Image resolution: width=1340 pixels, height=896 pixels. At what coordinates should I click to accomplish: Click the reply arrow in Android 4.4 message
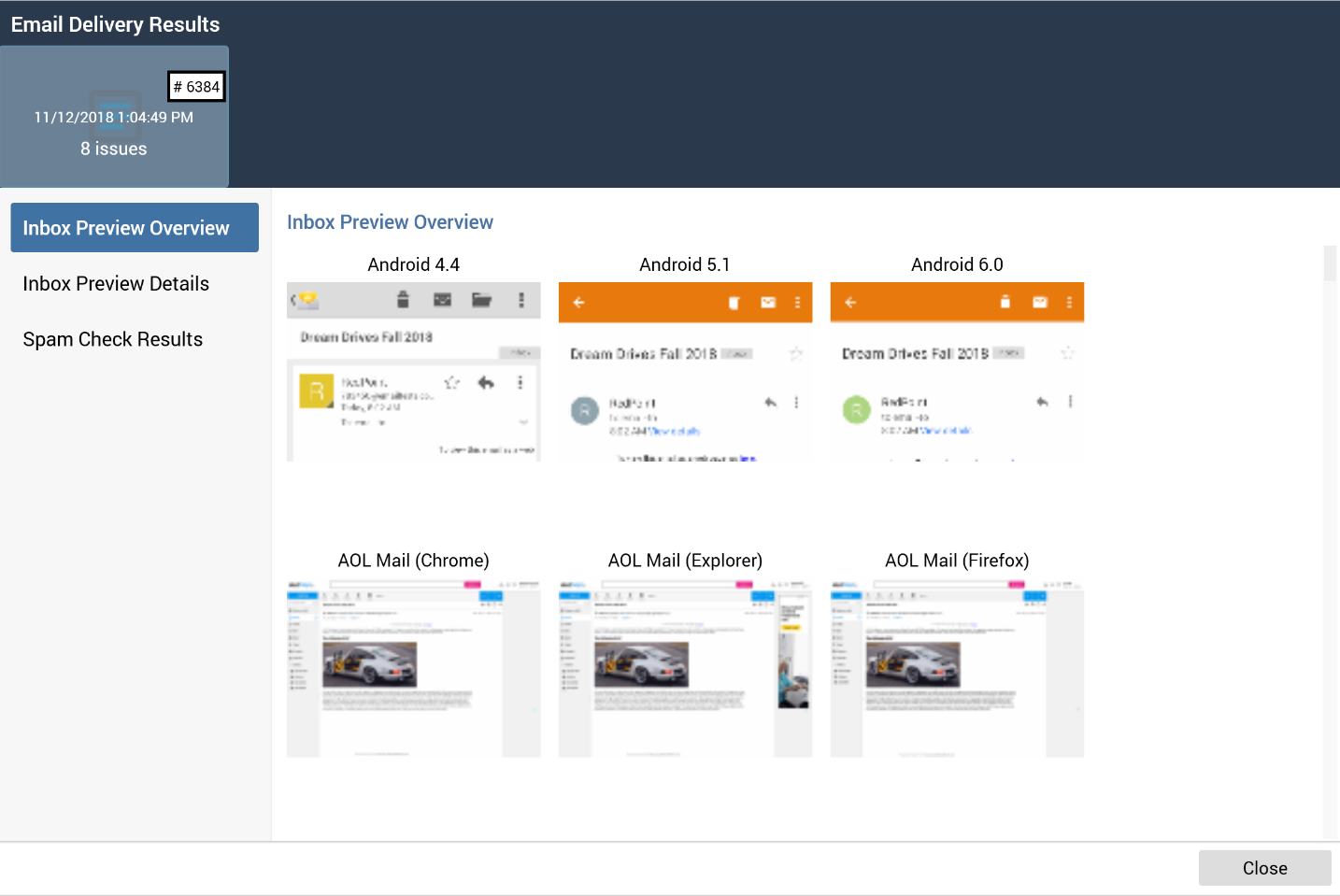pyautogui.click(x=486, y=382)
